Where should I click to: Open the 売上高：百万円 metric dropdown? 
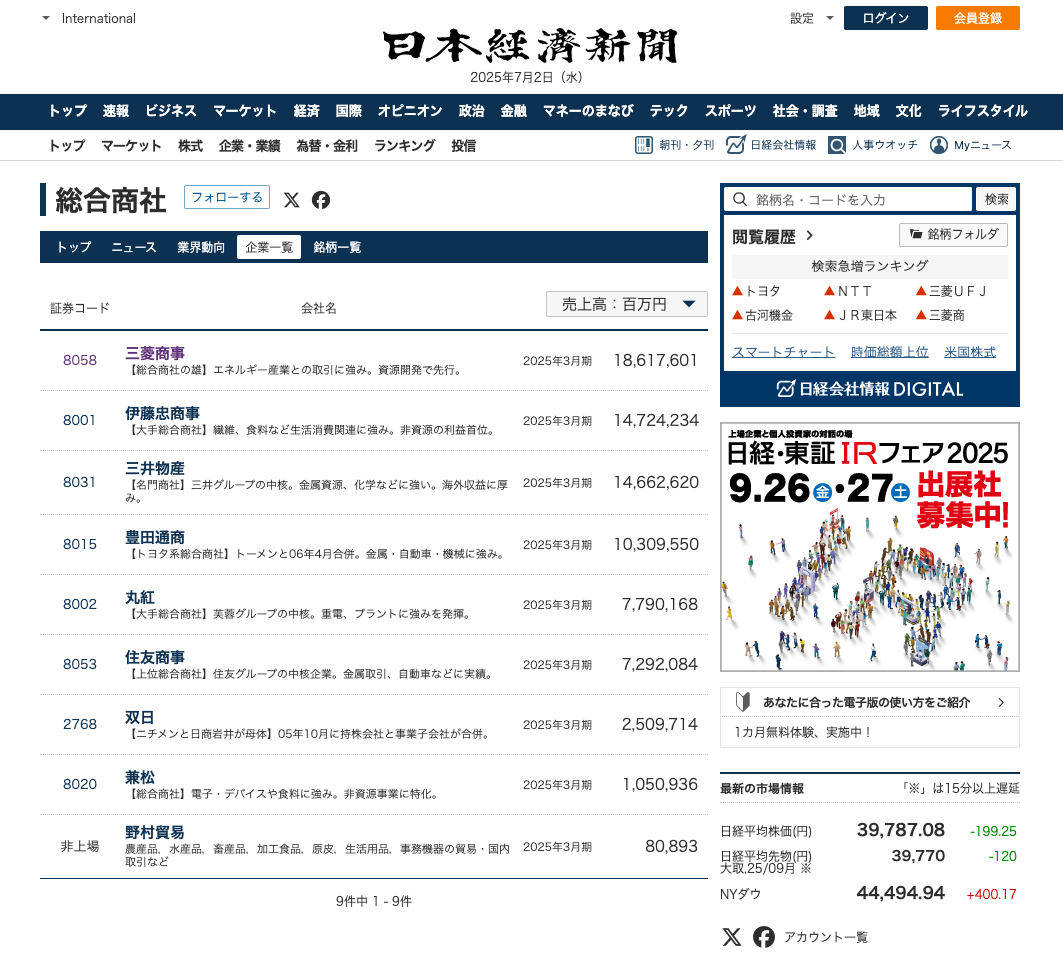click(626, 304)
